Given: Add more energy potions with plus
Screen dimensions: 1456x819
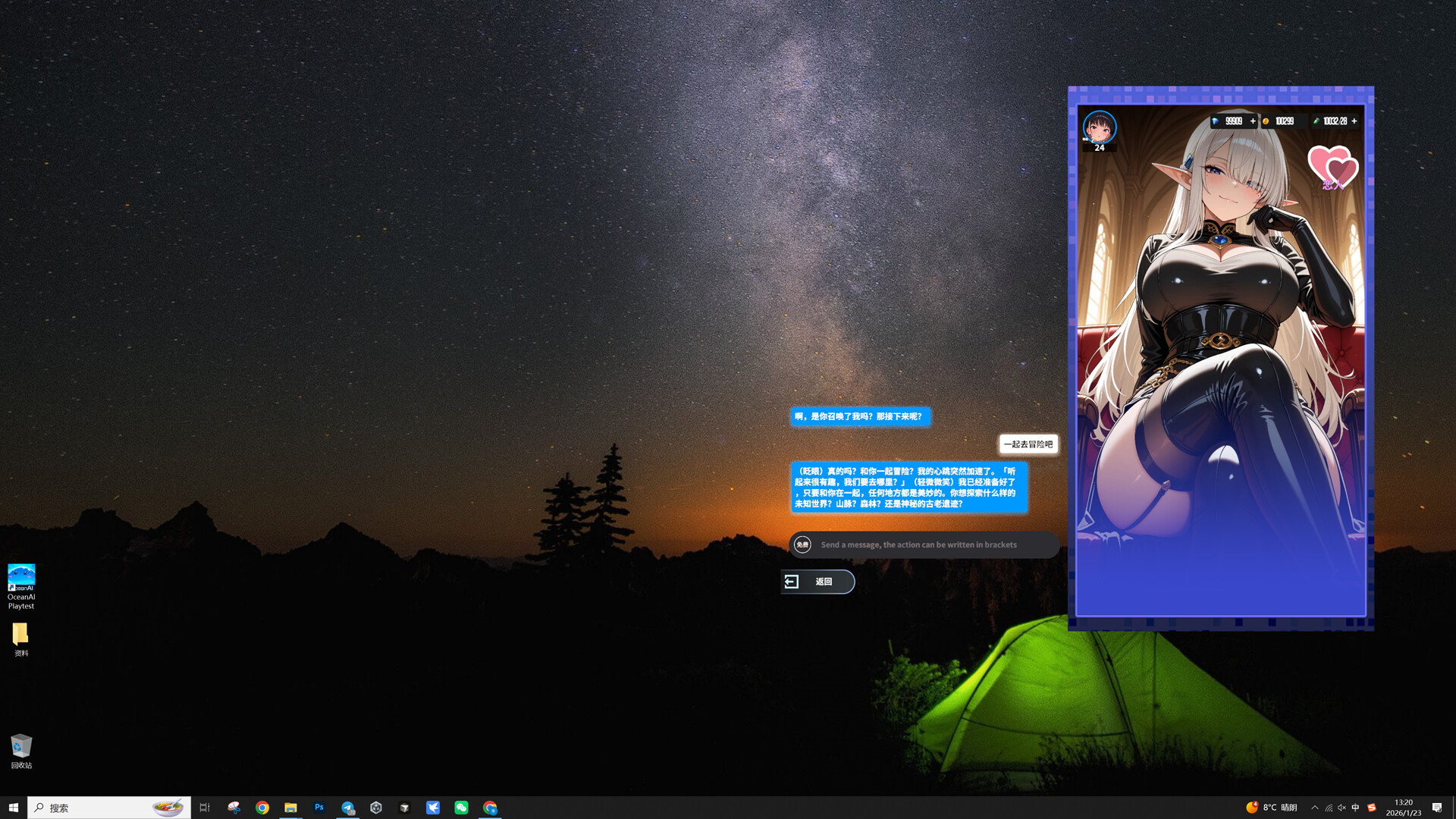Looking at the screenshot, I should click(x=1354, y=121).
